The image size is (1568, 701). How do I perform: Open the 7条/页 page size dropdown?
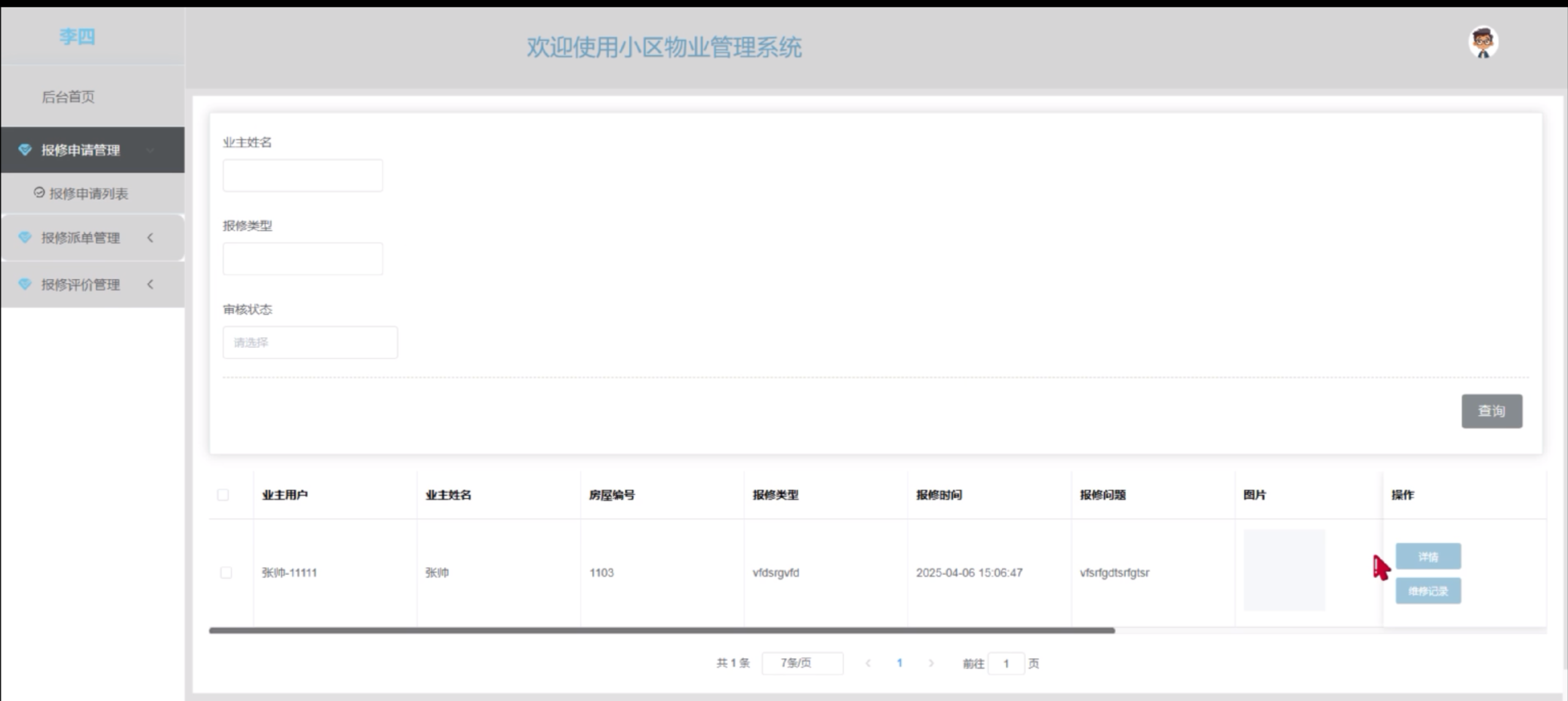pyautogui.click(x=802, y=663)
